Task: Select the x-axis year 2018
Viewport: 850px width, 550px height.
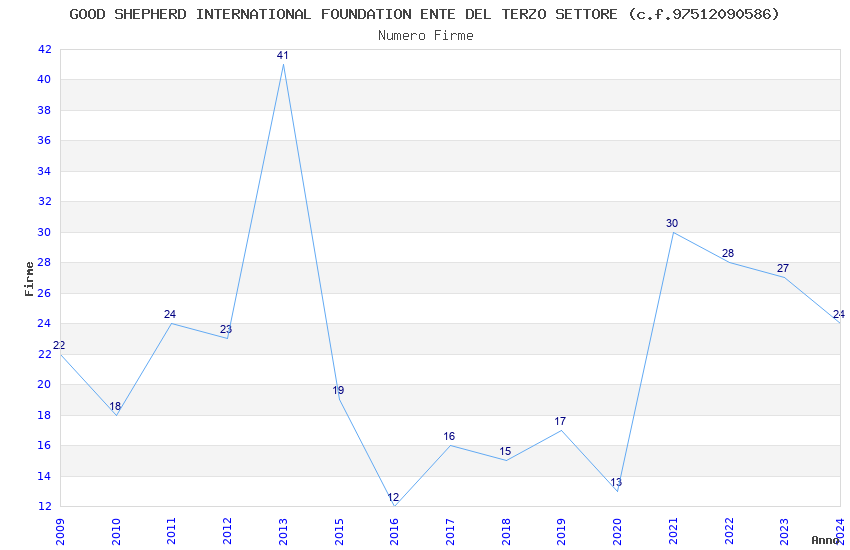Action: click(x=506, y=531)
